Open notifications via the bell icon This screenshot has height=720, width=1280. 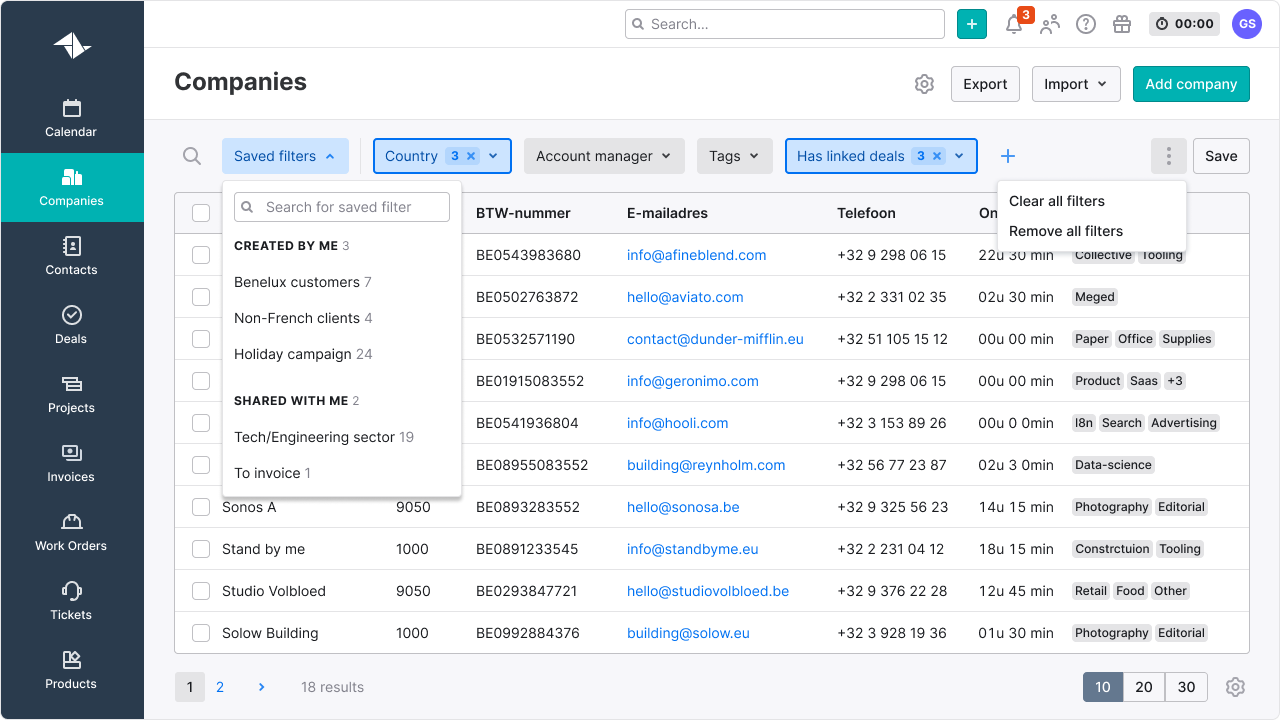point(1014,24)
